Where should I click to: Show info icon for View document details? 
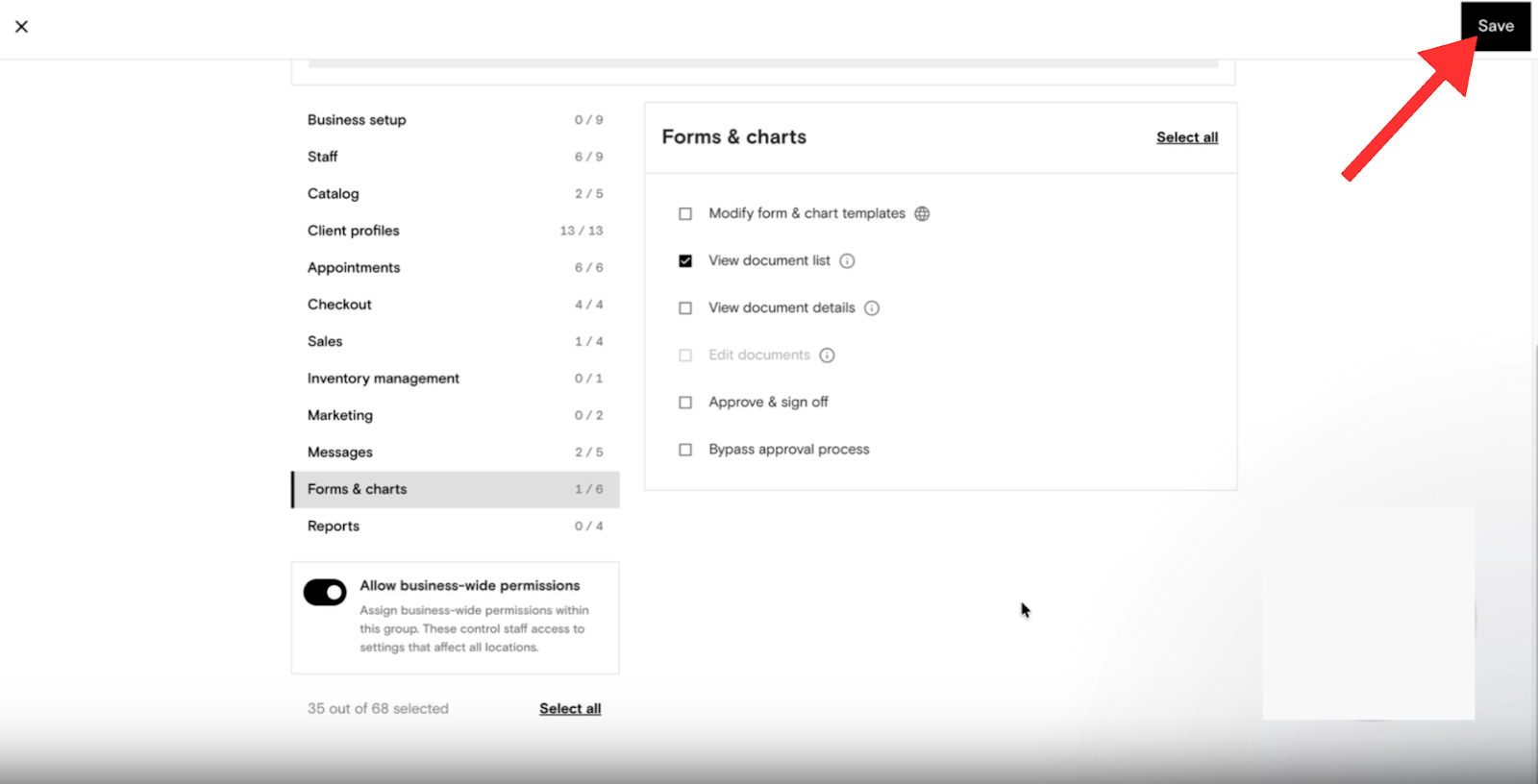click(872, 307)
